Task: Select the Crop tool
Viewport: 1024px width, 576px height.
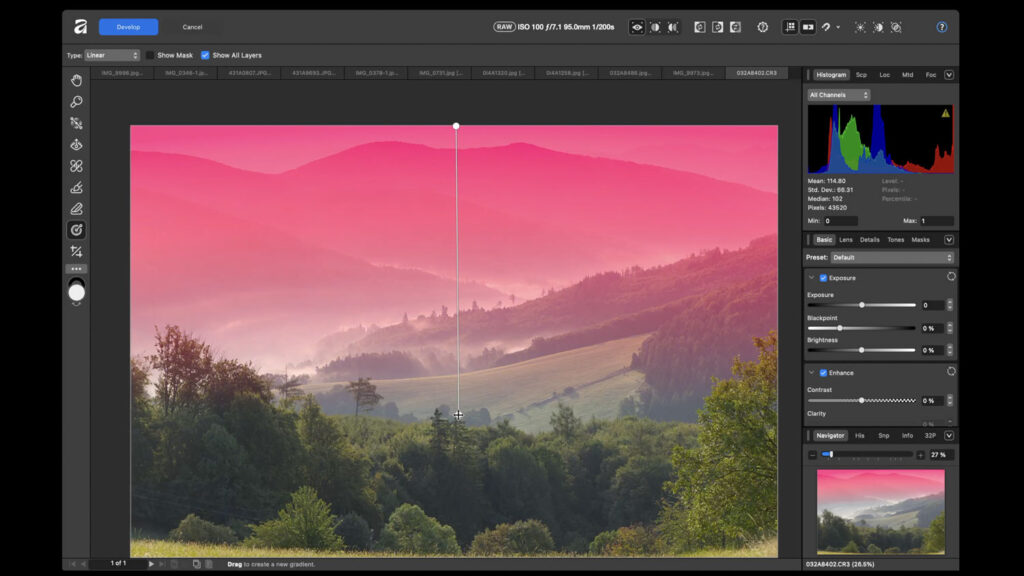Action: [x=75, y=252]
